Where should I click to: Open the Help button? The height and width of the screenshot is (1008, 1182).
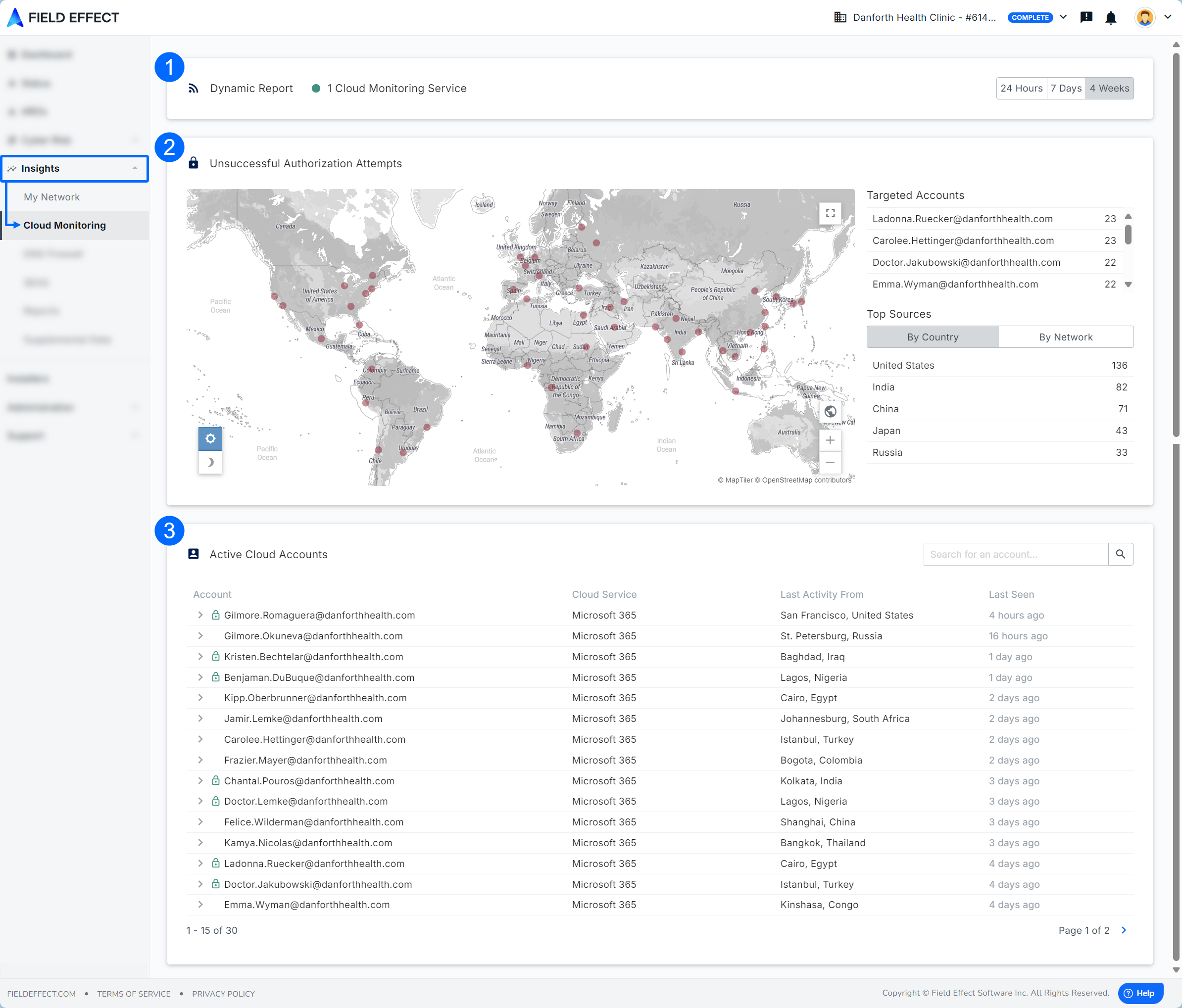(x=1140, y=993)
